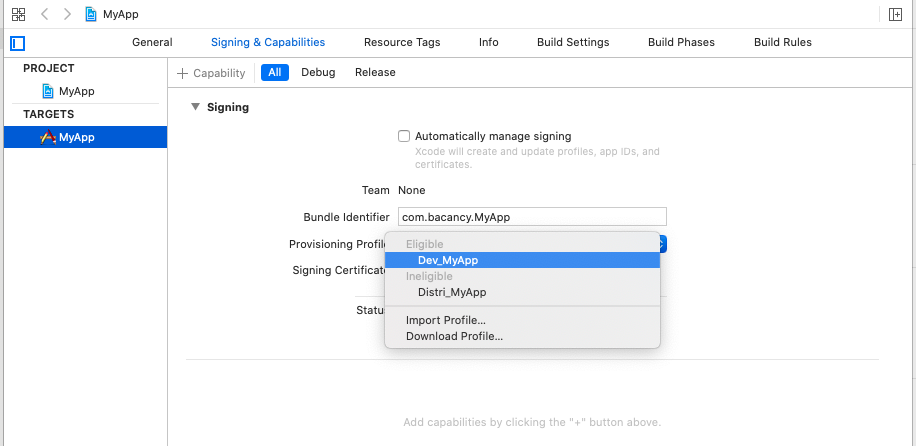Open the Resource Tags tab
Screen dimensions: 916x446
click(x=402, y=42)
